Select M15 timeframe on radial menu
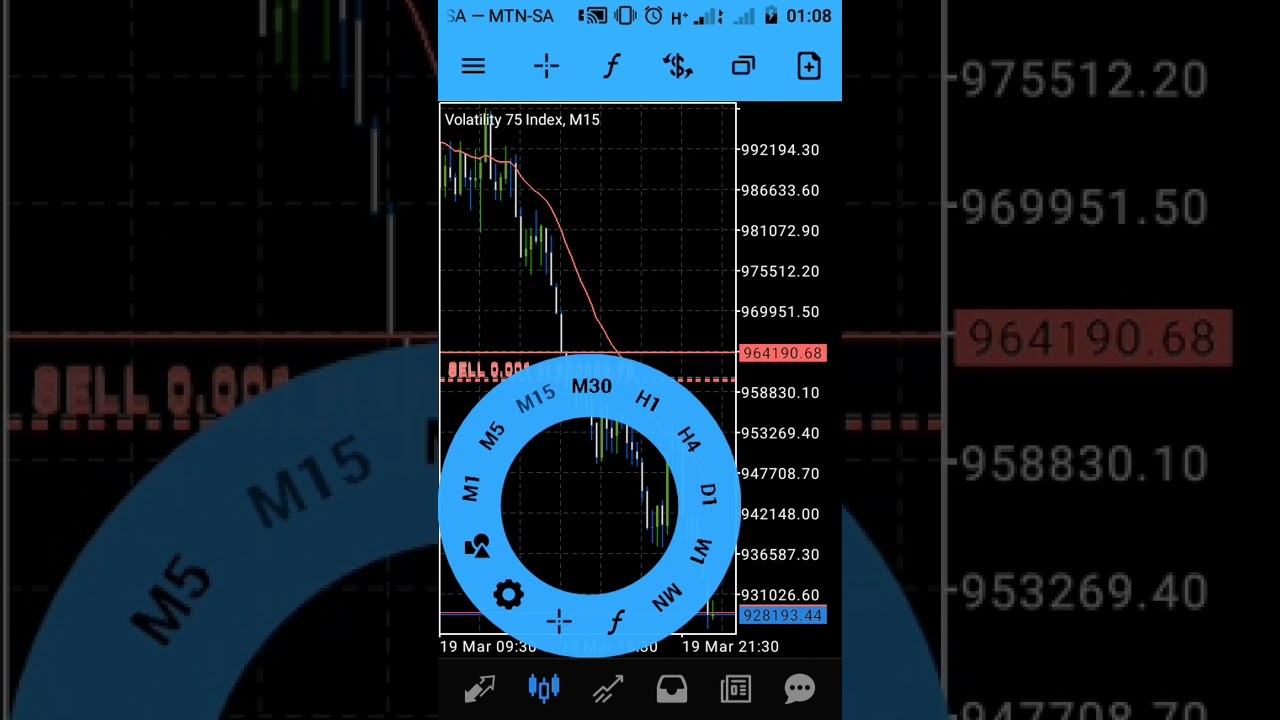Viewport: 1280px width, 720px height. coord(535,399)
